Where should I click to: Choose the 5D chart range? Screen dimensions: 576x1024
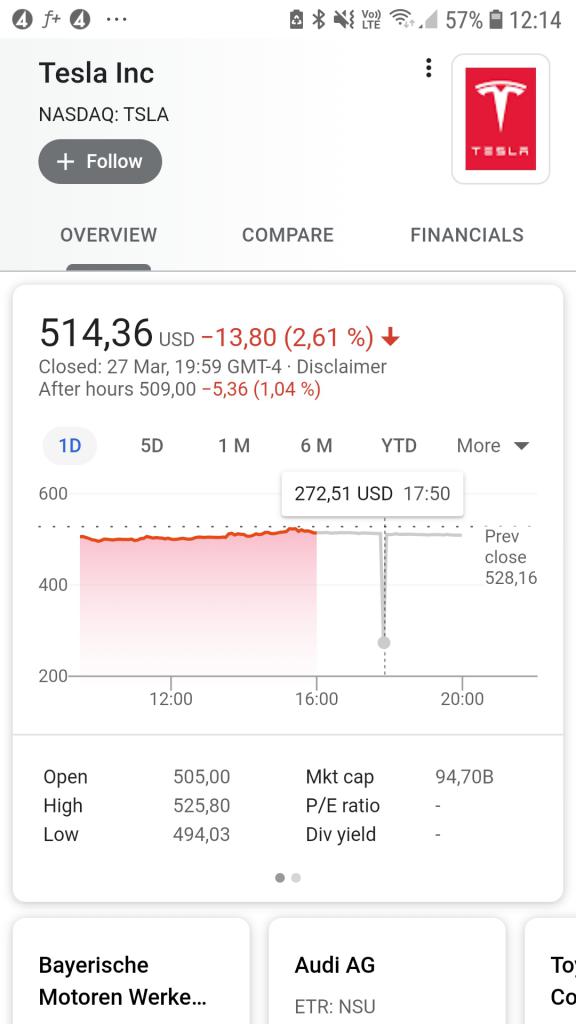click(x=152, y=446)
